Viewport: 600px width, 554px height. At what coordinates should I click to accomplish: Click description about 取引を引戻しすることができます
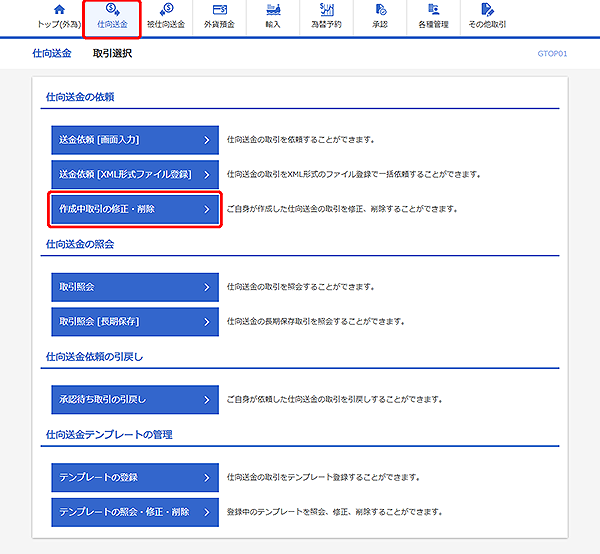tap(335, 399)
